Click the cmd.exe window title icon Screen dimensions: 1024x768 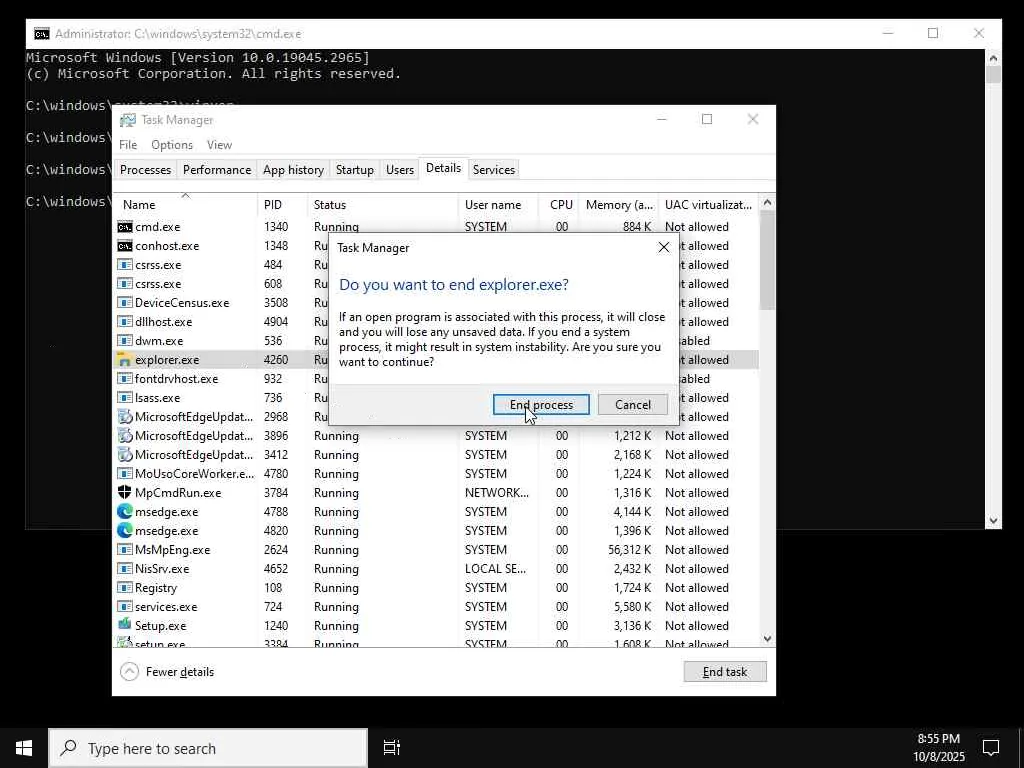click(x=42, y=34)
